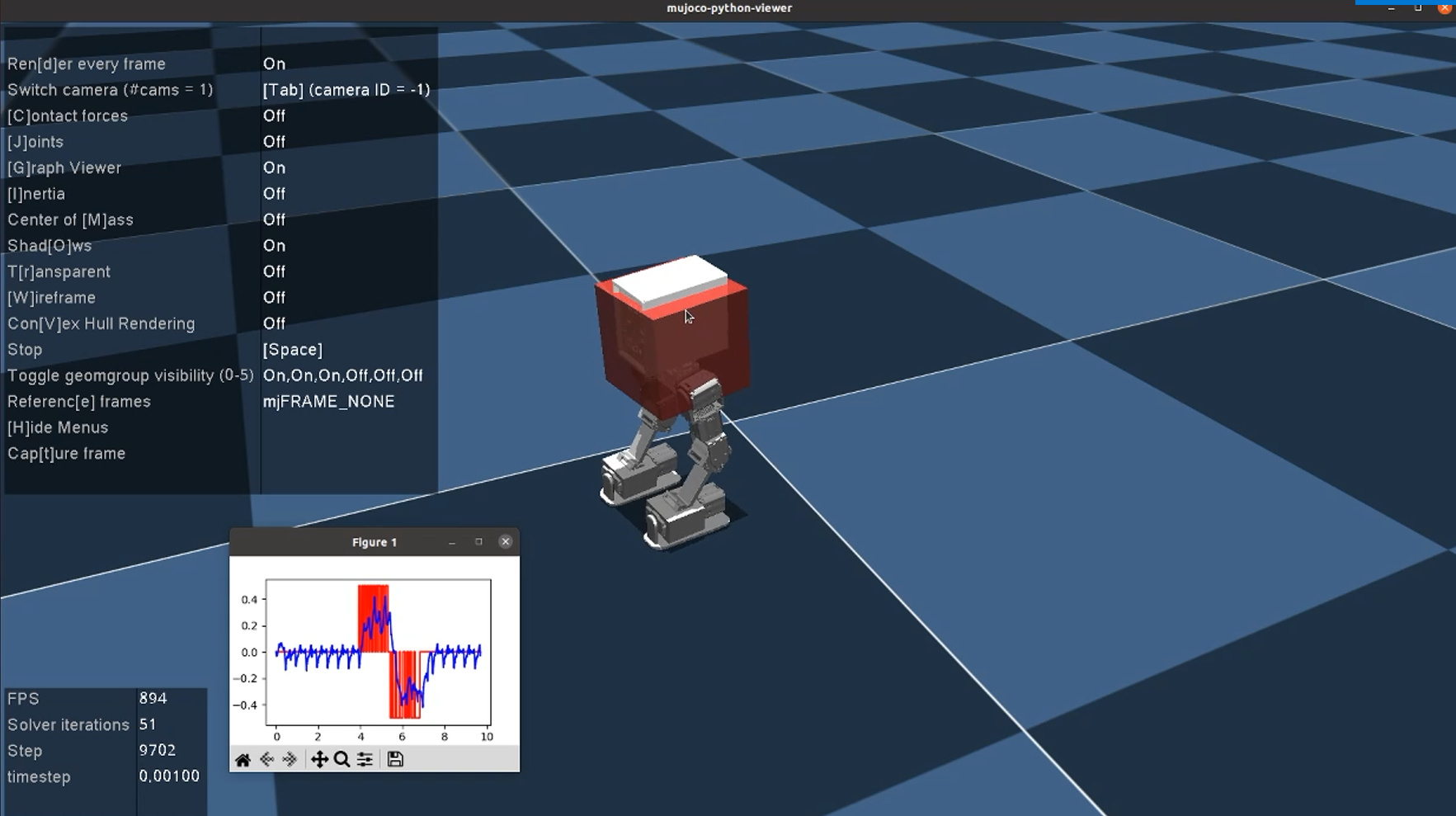Click the 'FPS' label in stats overlay
This screenshot has width=1456, height=816.
(x=23, y=699)
